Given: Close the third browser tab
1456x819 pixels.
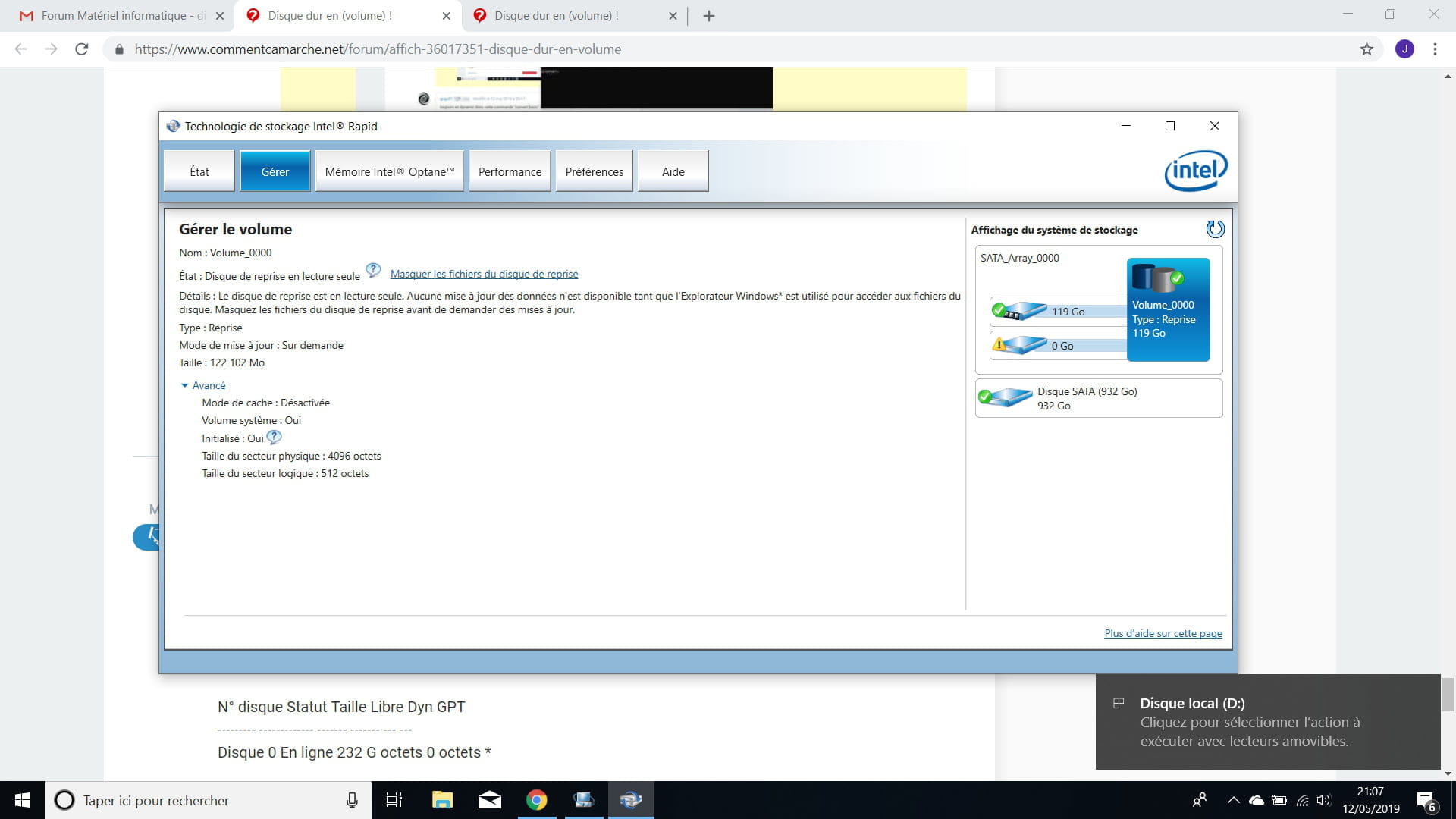Looking at the screenshot, I should point(672,16).
